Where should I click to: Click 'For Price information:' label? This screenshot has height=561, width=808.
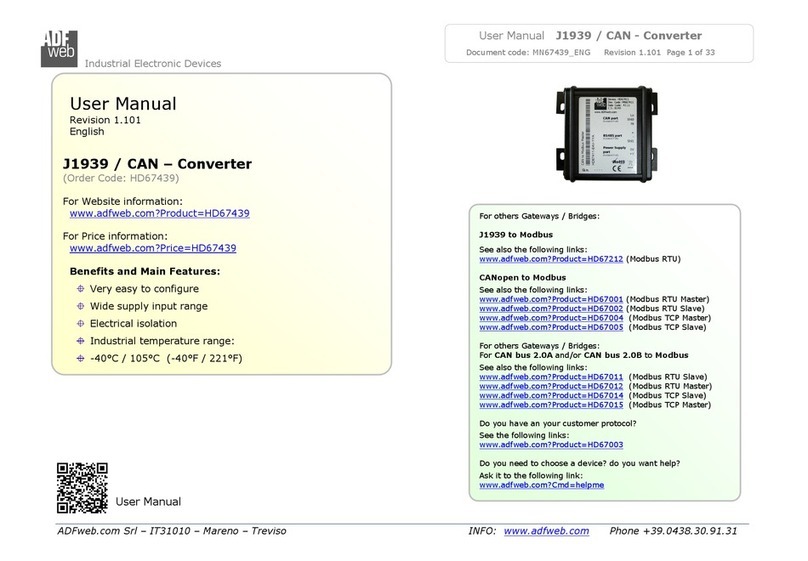click(x=115, y=236)
